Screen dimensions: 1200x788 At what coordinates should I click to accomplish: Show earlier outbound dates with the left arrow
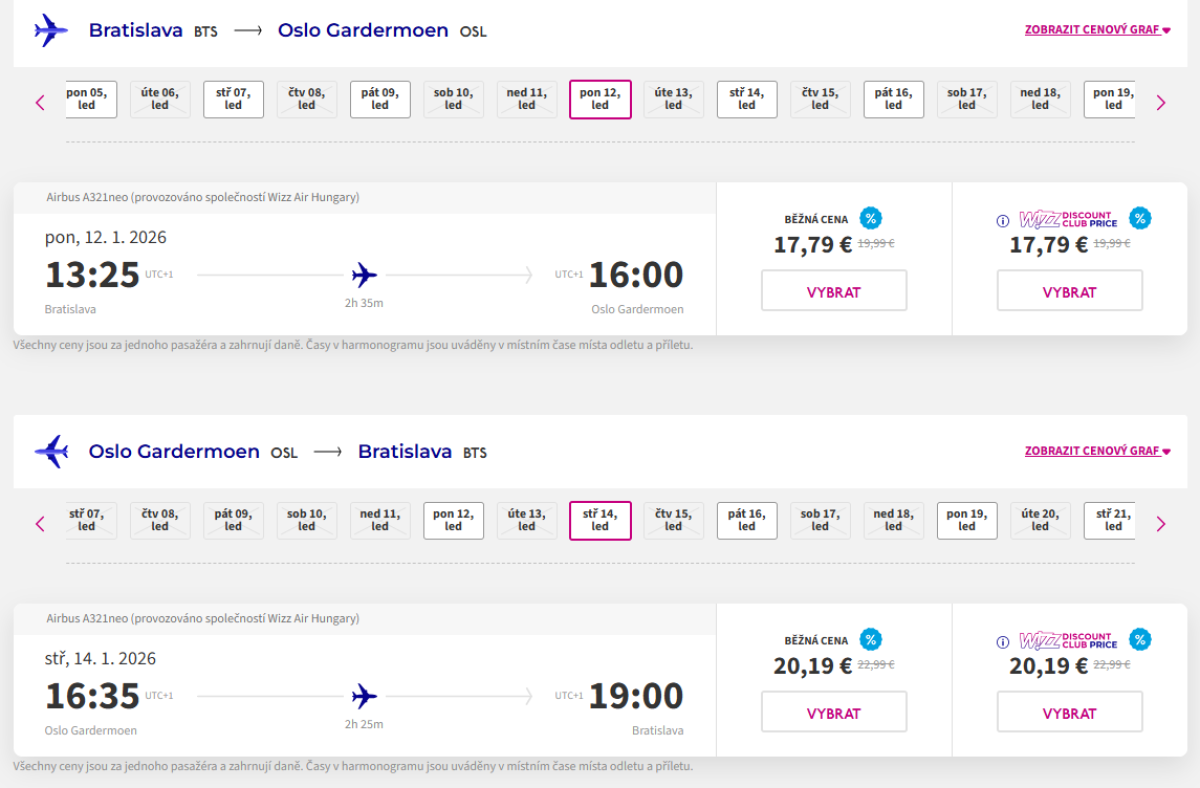coord(41,102)
